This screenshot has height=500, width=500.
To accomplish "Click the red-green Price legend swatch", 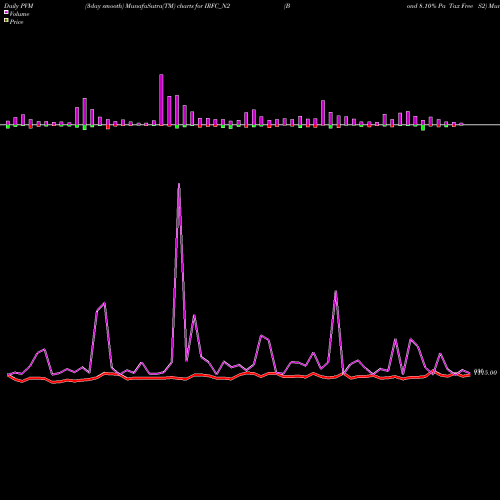I will (6, 20).
